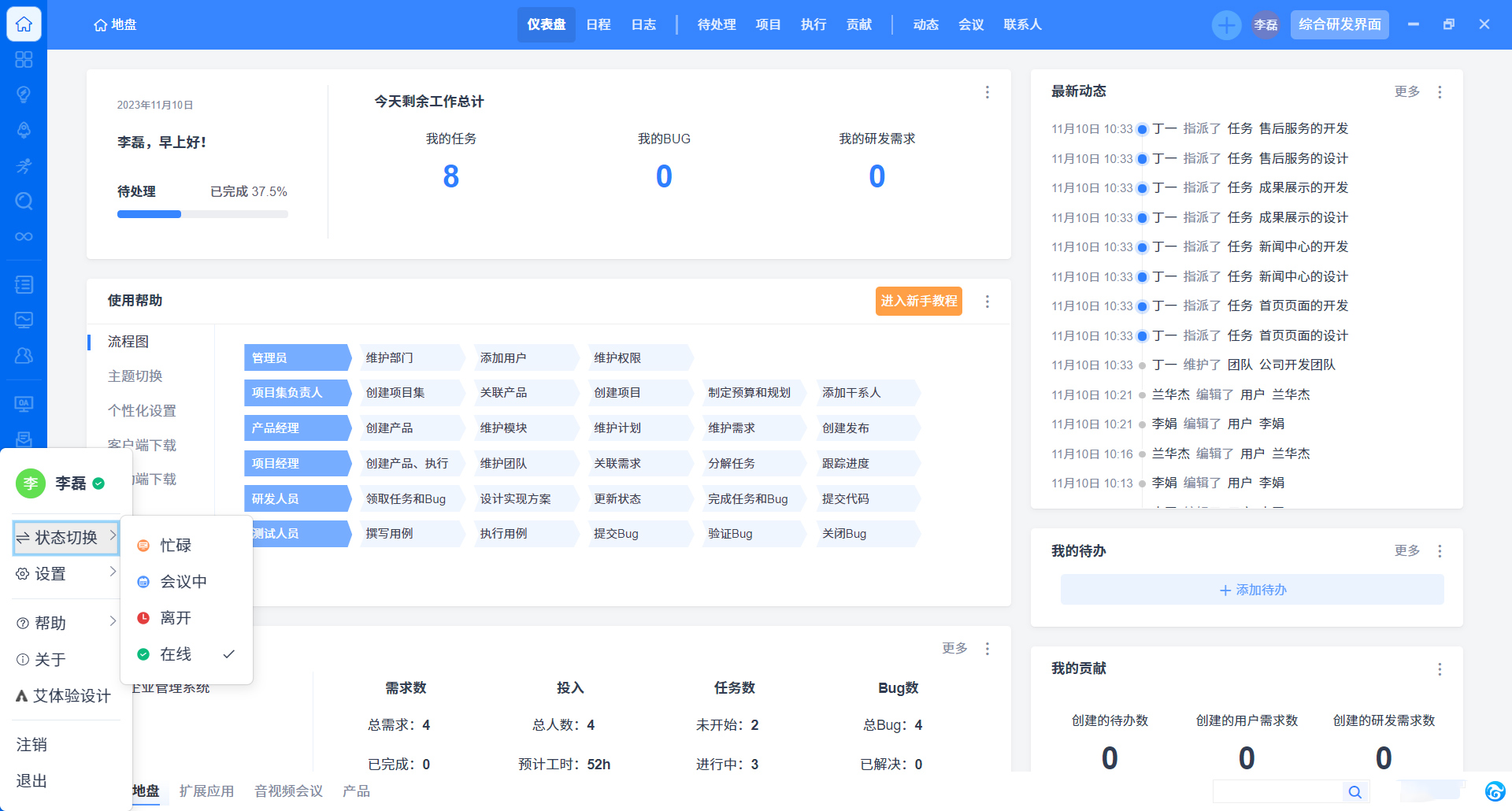Click the search input field at bottom
1512x811 pixels.
coord(1277,792)
